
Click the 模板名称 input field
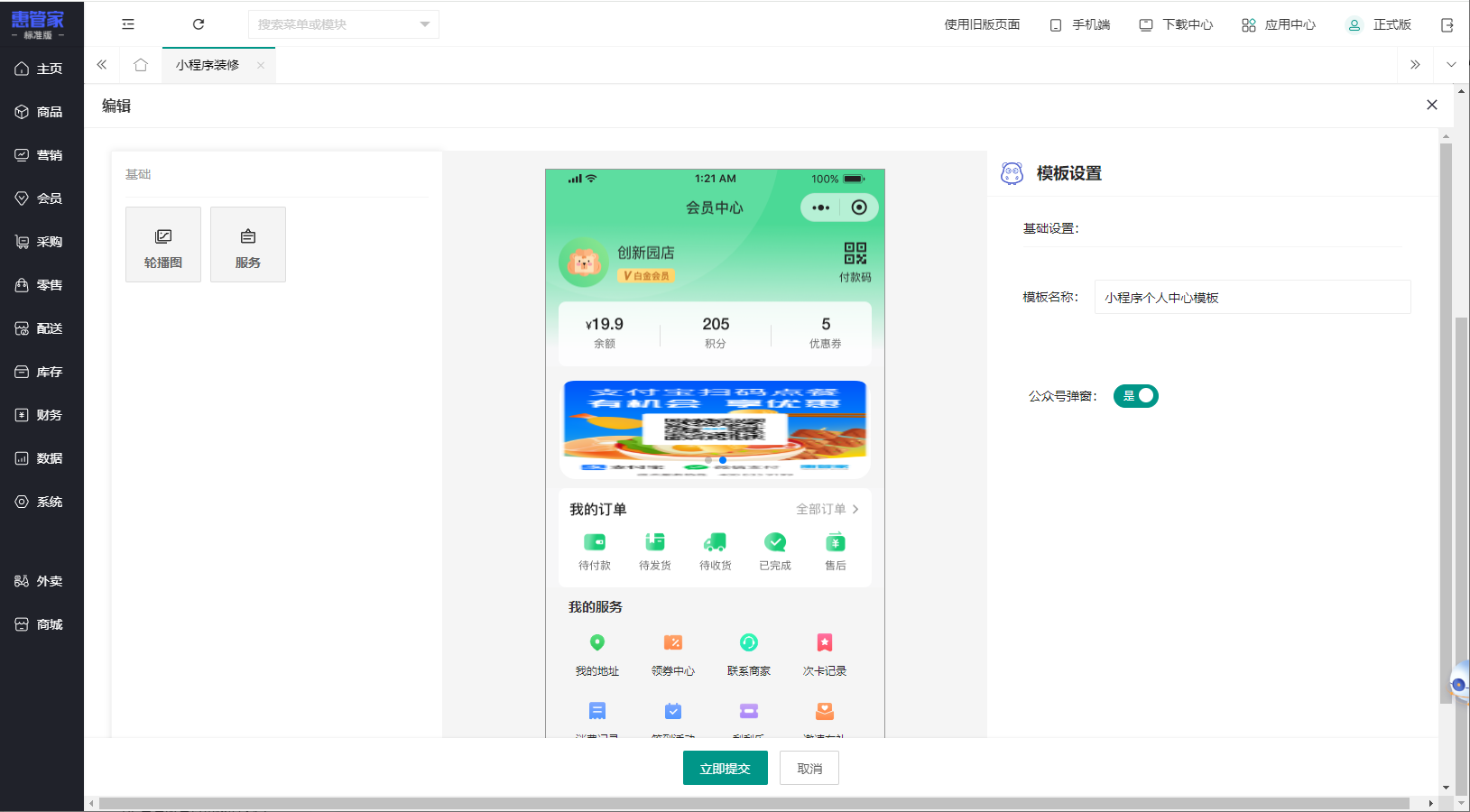1253,297
